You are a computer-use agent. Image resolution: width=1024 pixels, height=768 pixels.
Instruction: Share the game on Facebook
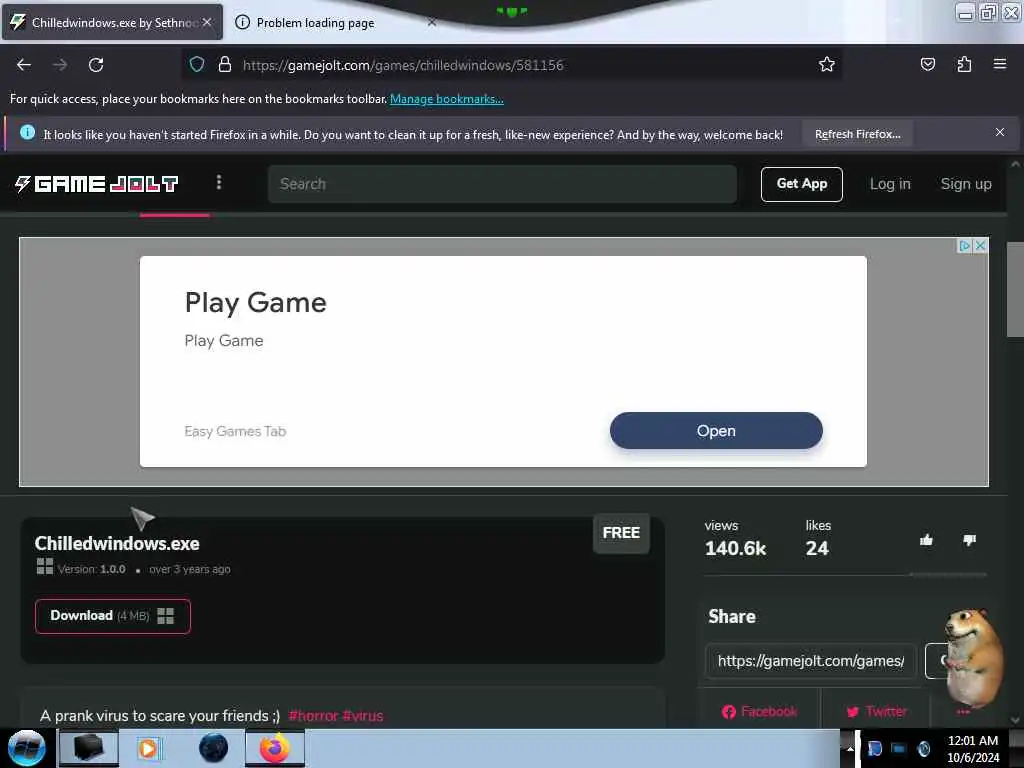coord(760,711)
